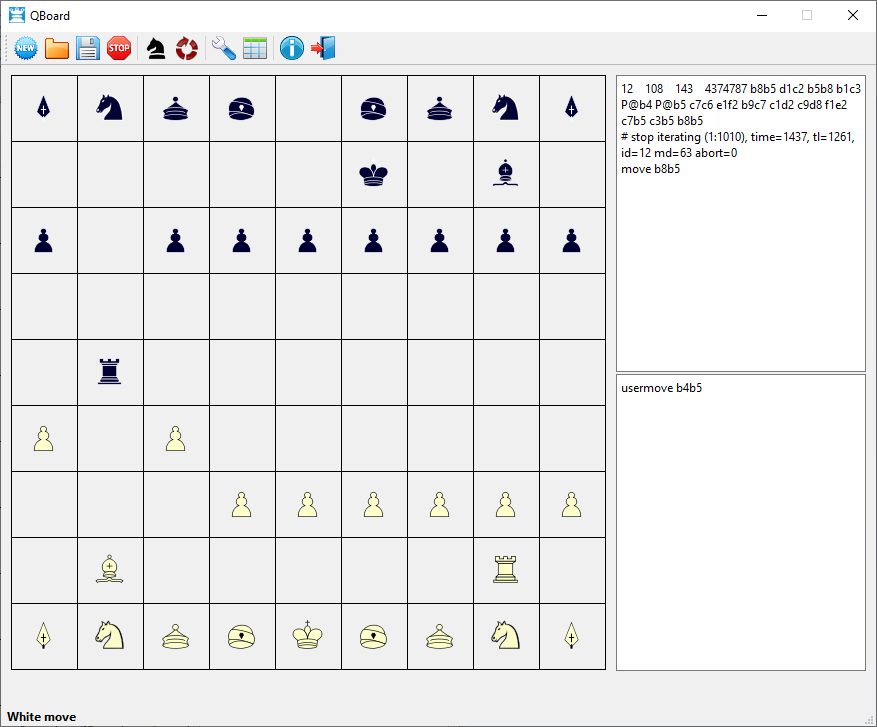This screenshot has height=727, width=877.
Task: Select the white king on e1
Action: click(308, 635)
